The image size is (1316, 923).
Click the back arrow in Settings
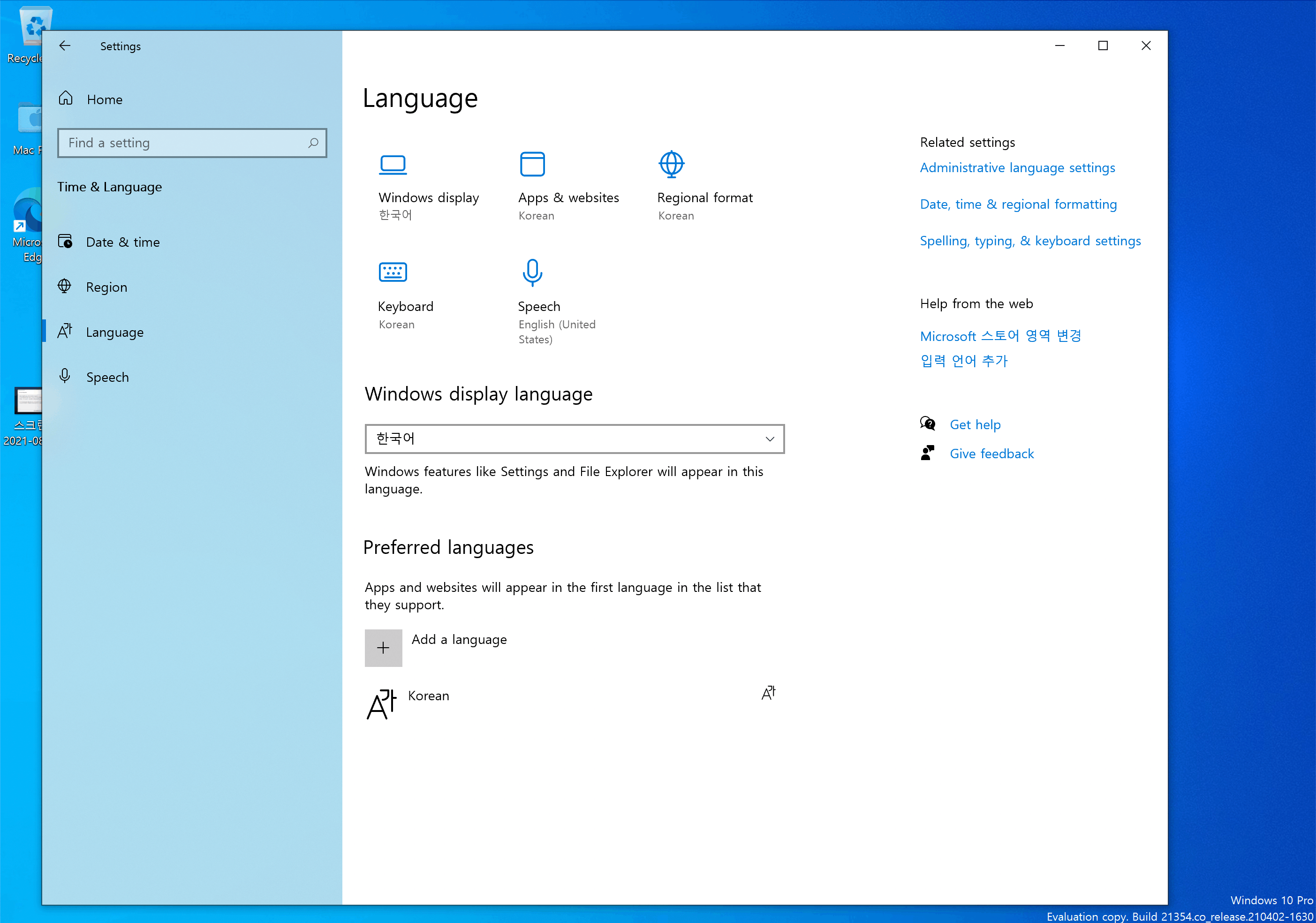(65, 46)
